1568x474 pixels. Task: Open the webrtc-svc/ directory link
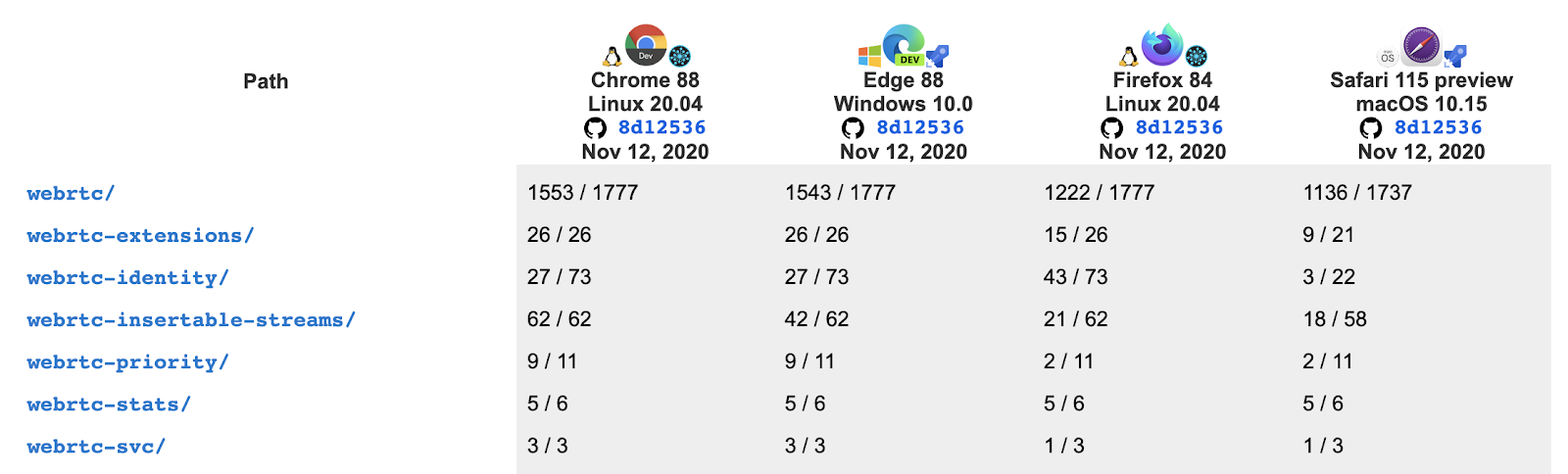coord(96,447)
